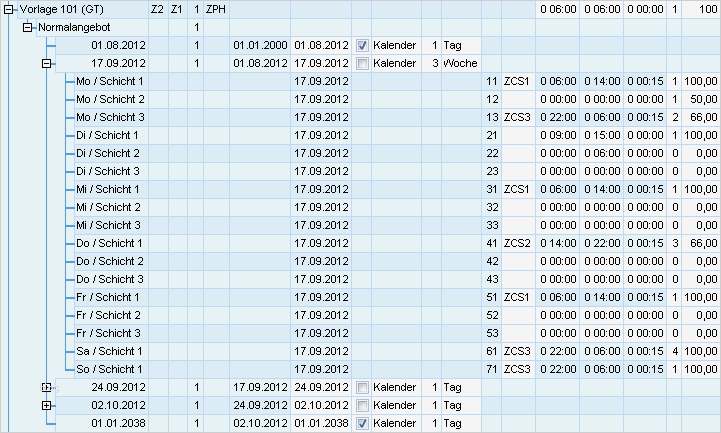721x433 pixels.
Task: Click Kalender in the 01.08.2012 row
Action: 395,46
